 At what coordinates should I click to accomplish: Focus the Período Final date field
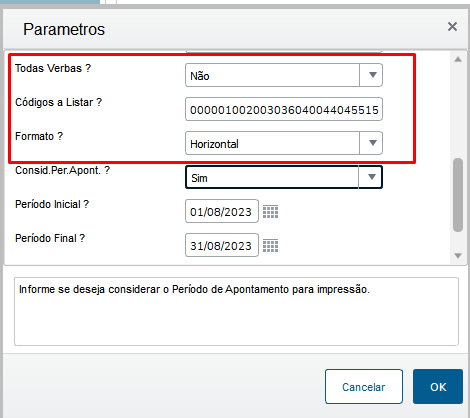(222, 245)
